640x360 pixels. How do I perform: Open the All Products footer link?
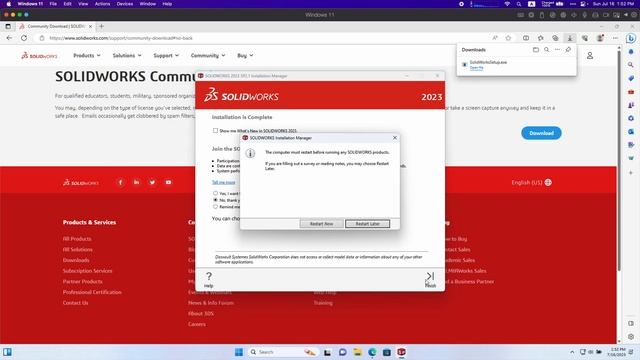coord(77,239)
